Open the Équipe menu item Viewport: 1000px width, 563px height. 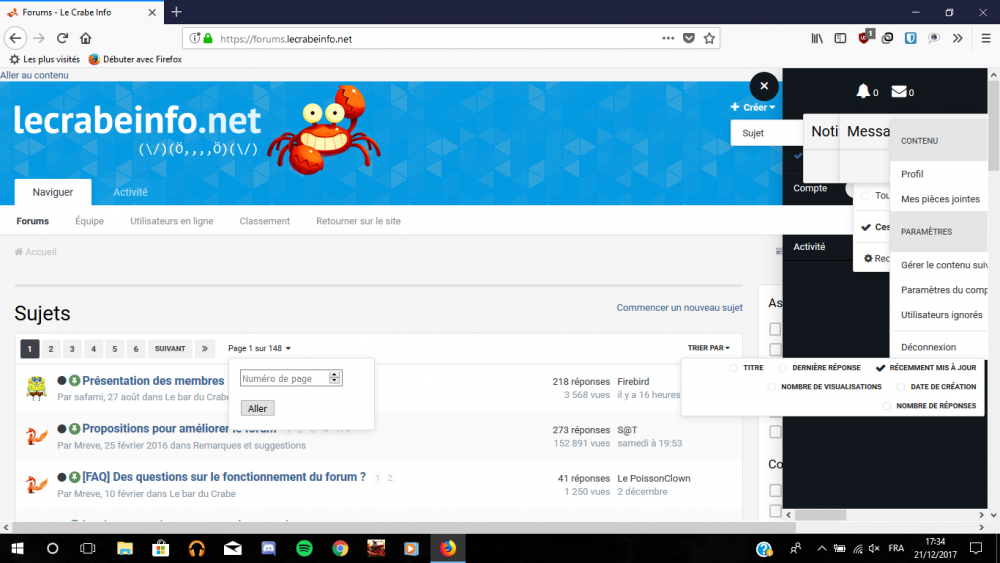click(x=89, y=221)
